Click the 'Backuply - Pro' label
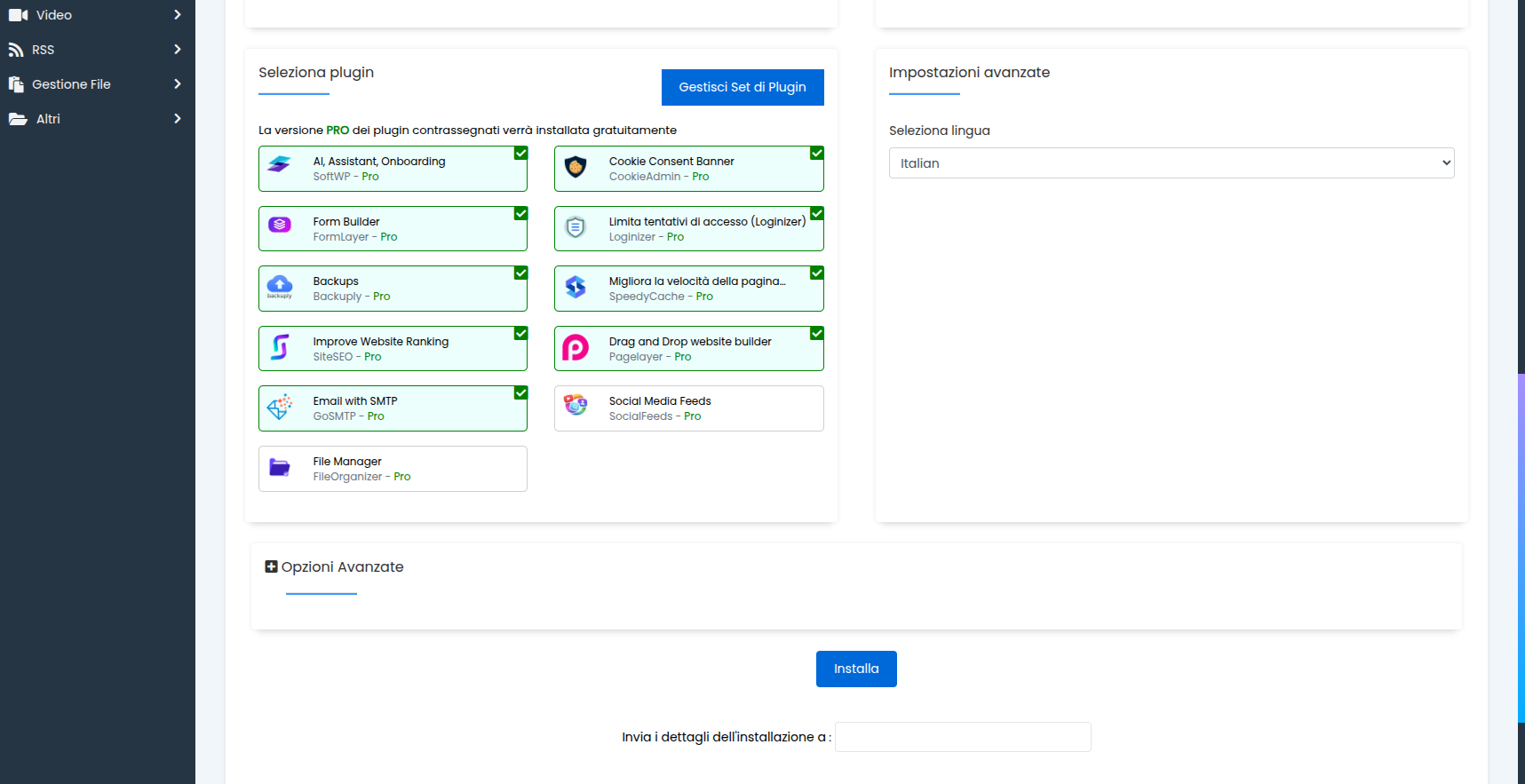Image resolution: width=1525 pixels, height=784 pixels. tap(352, 297)
